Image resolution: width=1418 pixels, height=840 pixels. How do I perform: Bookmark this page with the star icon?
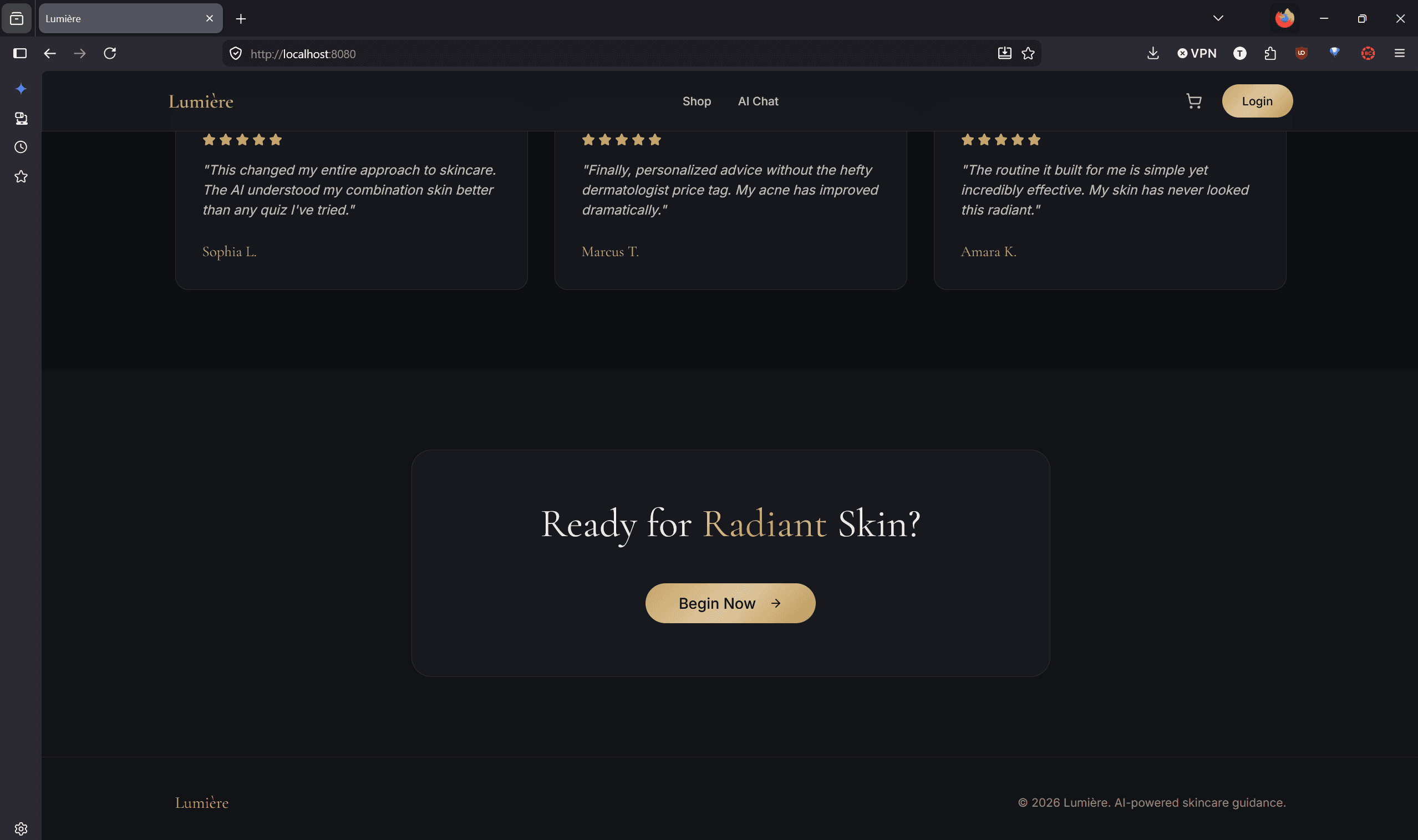[x=1028, y=53]
